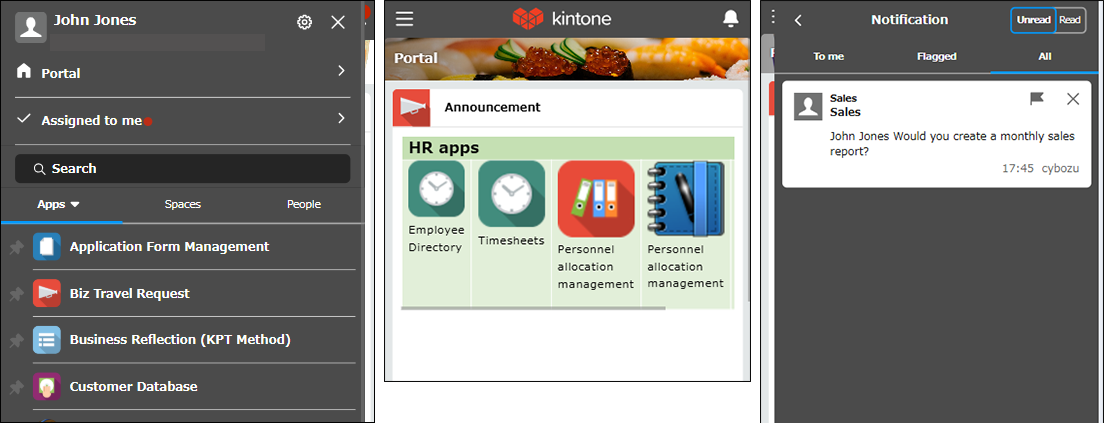Click the Biz Travel Request app icon

click(47, 293)
